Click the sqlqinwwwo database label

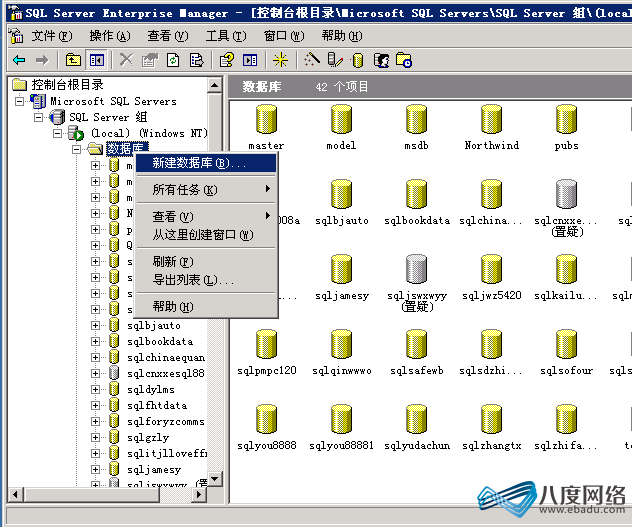342,371
